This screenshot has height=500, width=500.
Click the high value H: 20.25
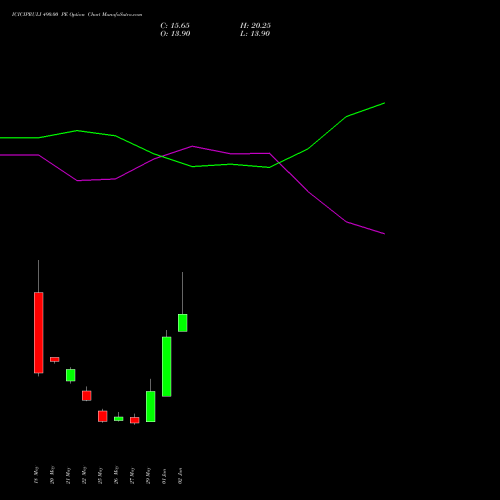pyautogui.click(x=255, y=26)
